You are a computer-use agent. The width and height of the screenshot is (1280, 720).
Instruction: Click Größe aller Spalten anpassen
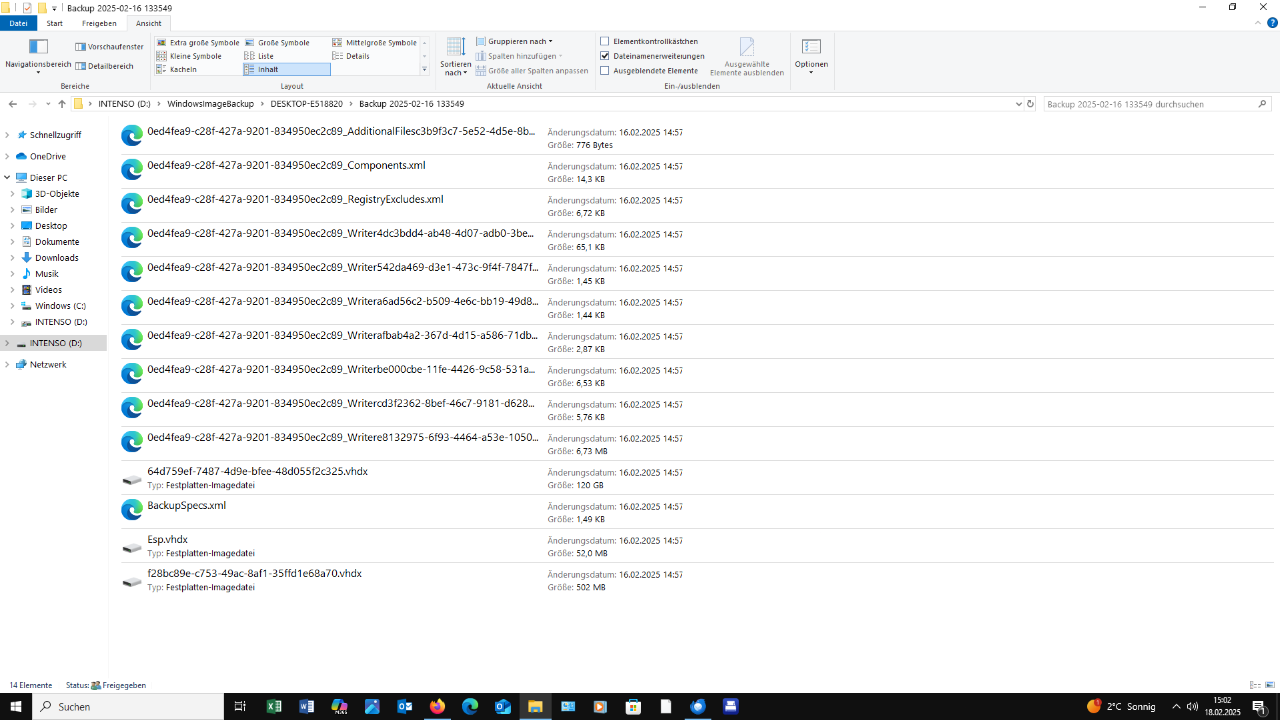tap(532, 71)
